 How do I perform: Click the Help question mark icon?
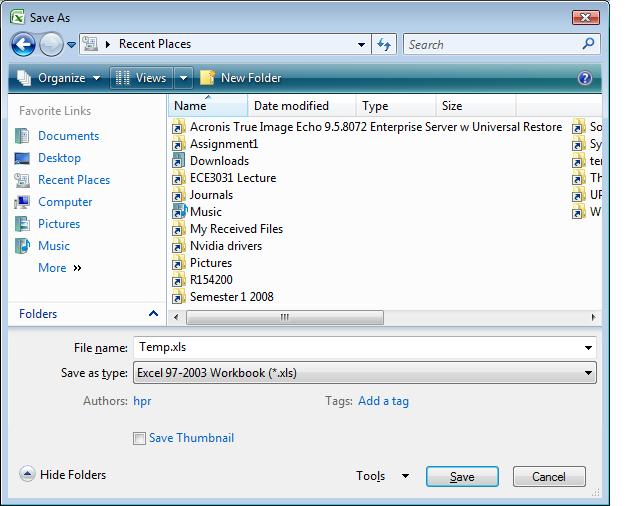point(585,78)
